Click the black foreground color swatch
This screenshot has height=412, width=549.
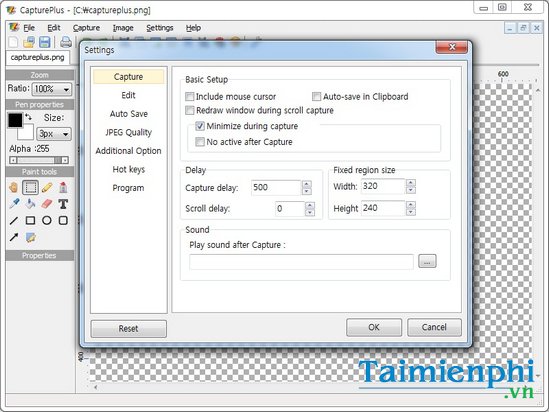(15, 120)
